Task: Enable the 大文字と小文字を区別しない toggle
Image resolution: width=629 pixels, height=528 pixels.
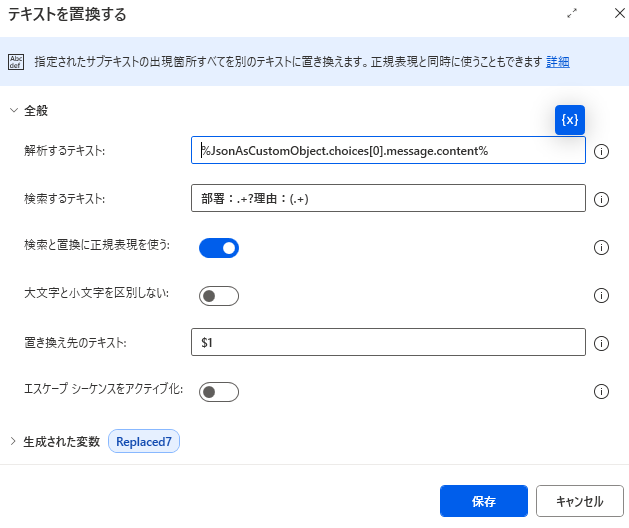Action: [219, 296]
